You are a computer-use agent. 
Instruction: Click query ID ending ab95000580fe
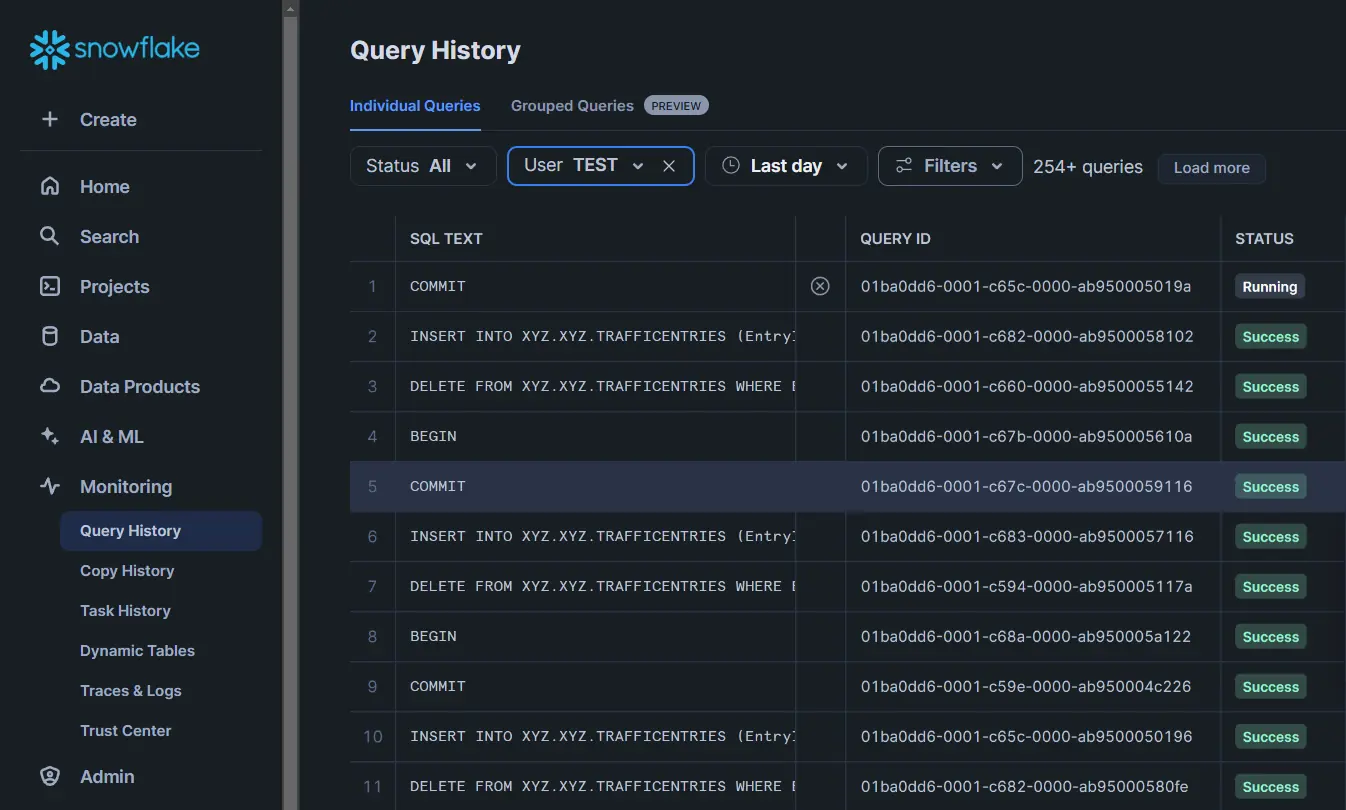[1025, 786]
